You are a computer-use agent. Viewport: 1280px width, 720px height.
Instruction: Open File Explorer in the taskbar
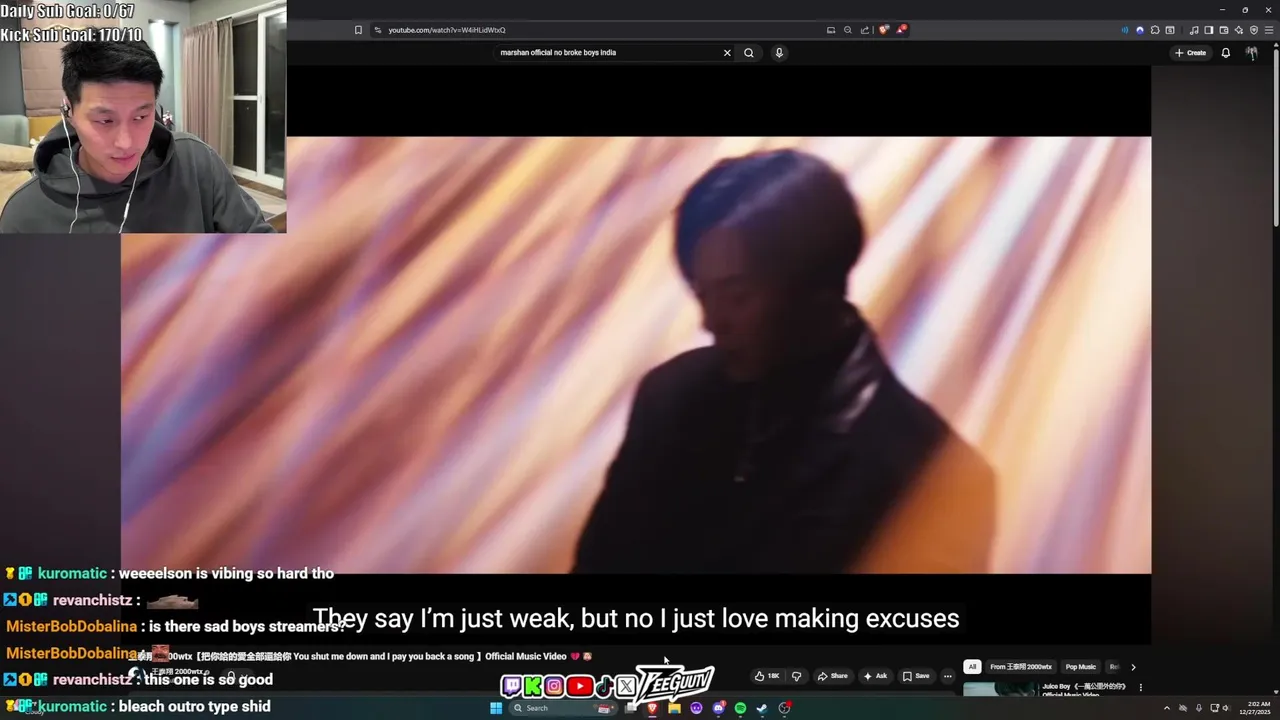pyautogui.click(x=674, y=708)
